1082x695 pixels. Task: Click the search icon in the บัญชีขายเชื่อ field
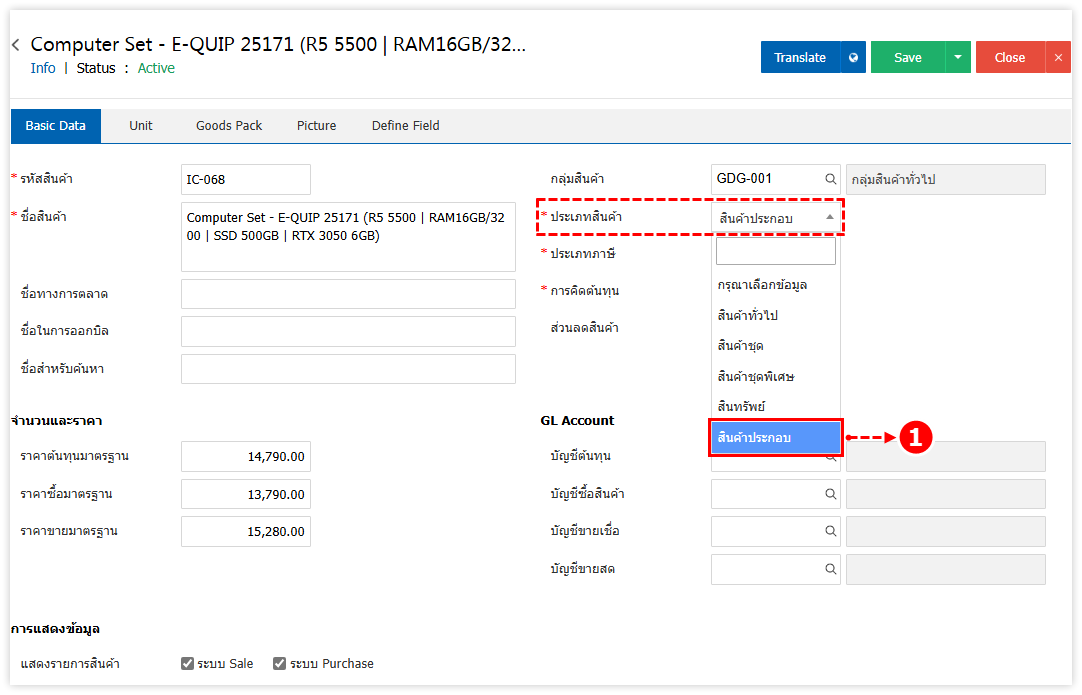[830, 532]
